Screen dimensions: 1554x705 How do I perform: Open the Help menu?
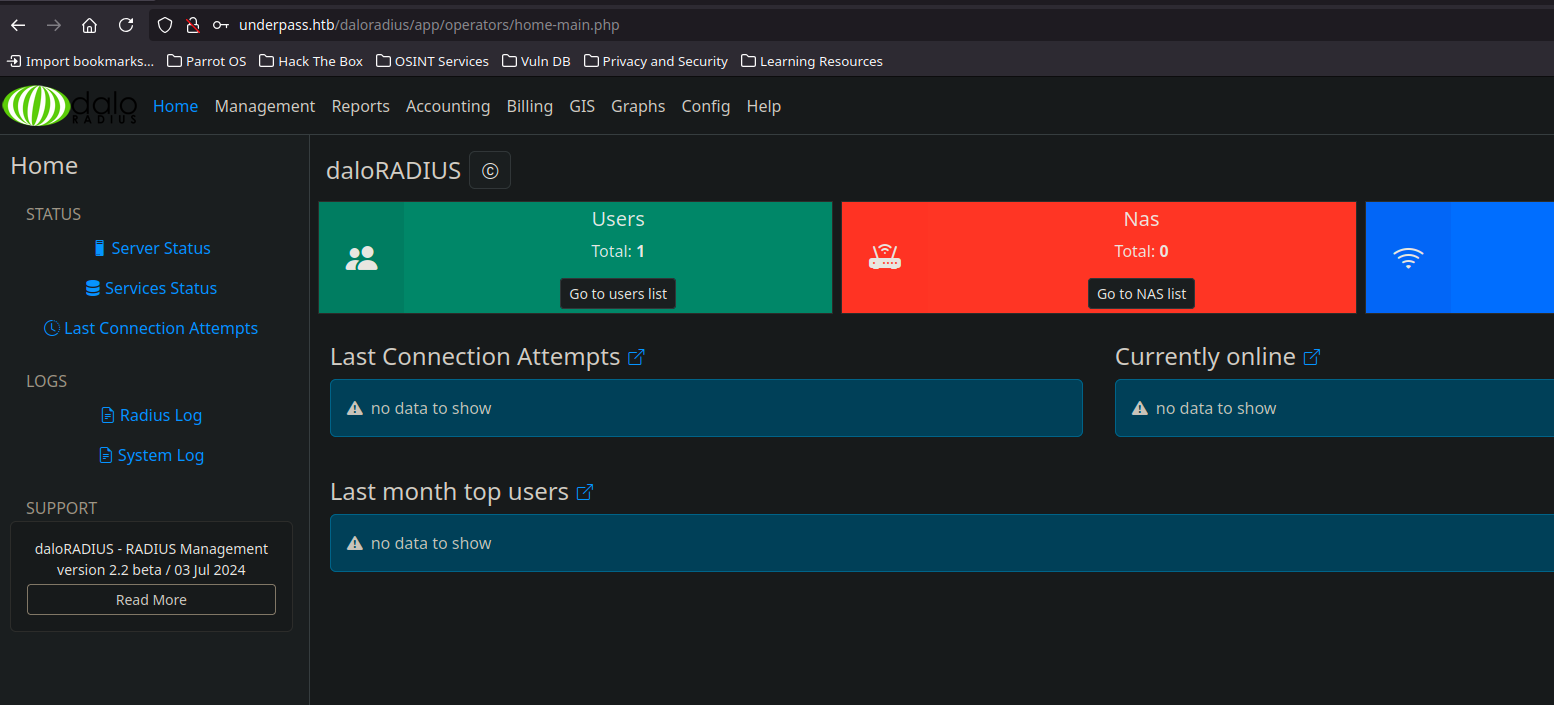[764, 106]
